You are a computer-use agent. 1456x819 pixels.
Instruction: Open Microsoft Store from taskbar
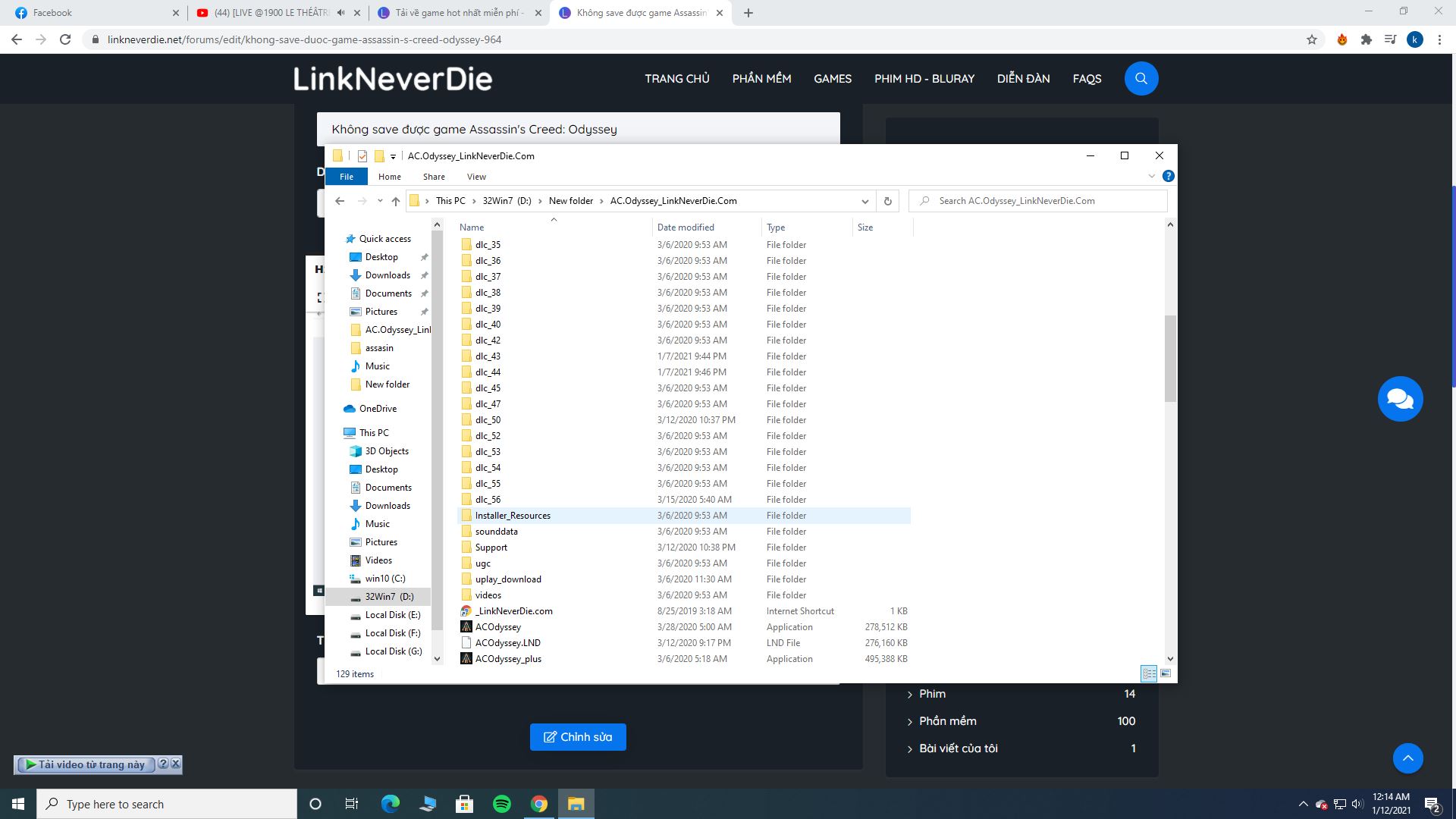(x=464, y=804)
